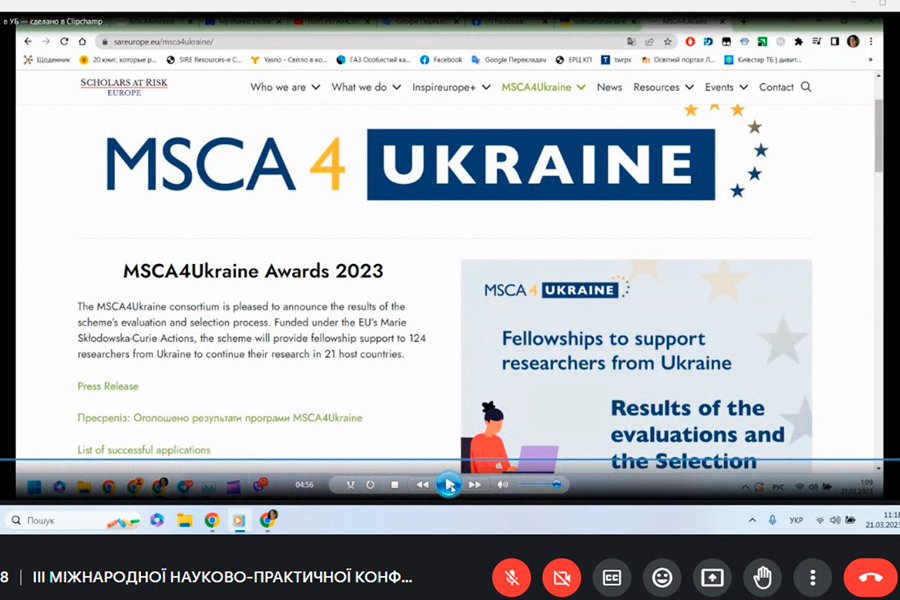Click the translate page icon in address bar

[631, 41]
